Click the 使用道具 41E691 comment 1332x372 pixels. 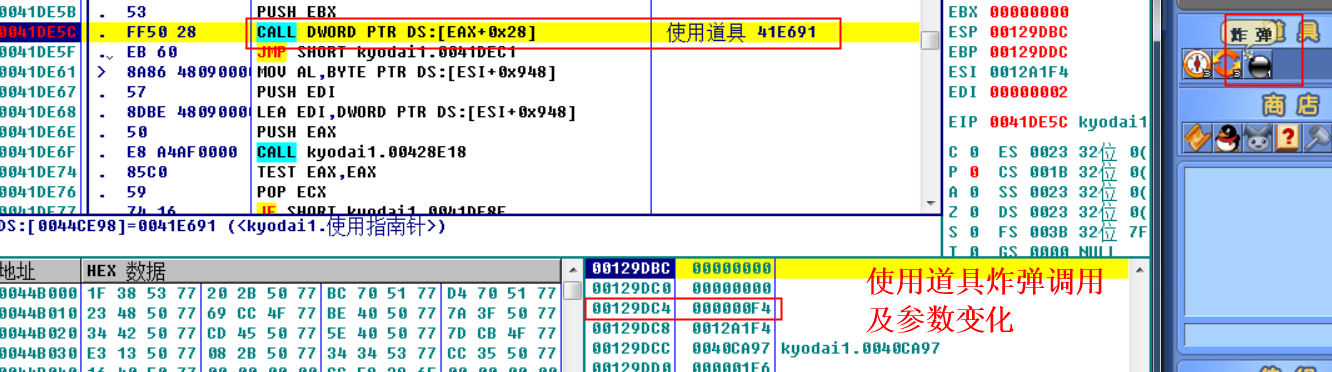(741, 32)
